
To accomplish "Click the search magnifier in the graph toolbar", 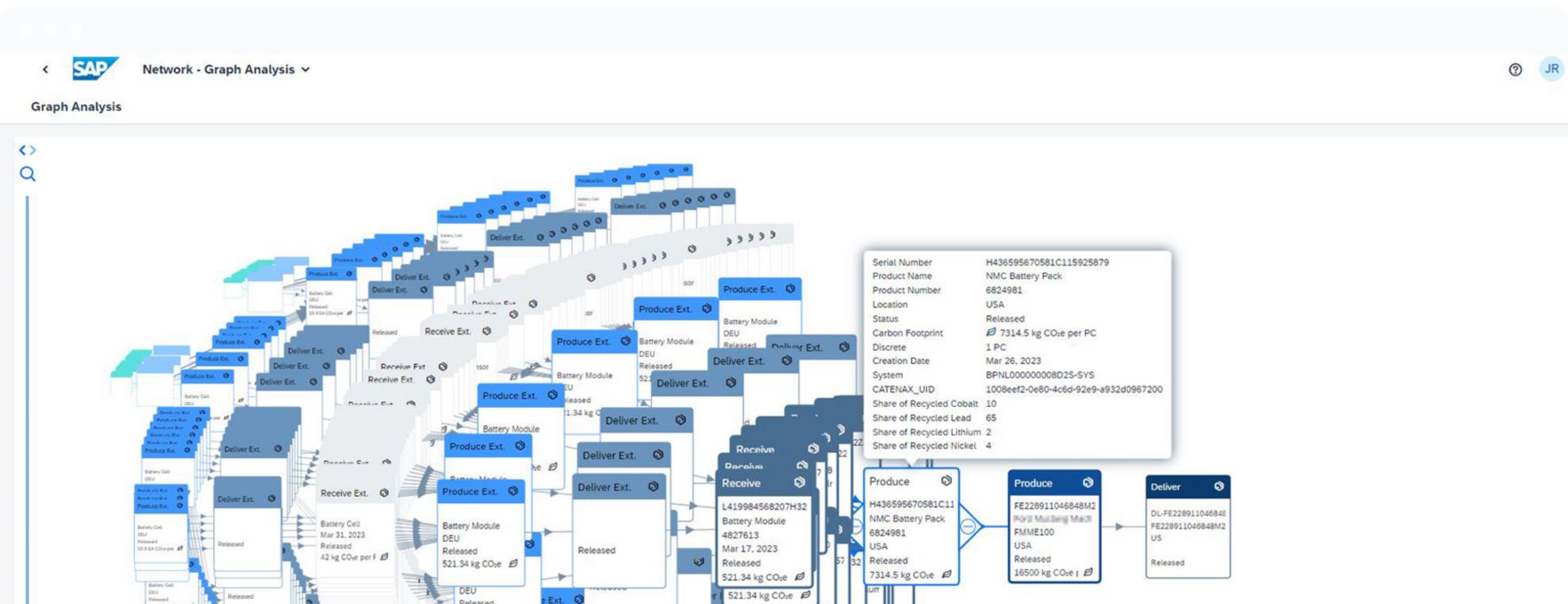I will pos(28,174).
